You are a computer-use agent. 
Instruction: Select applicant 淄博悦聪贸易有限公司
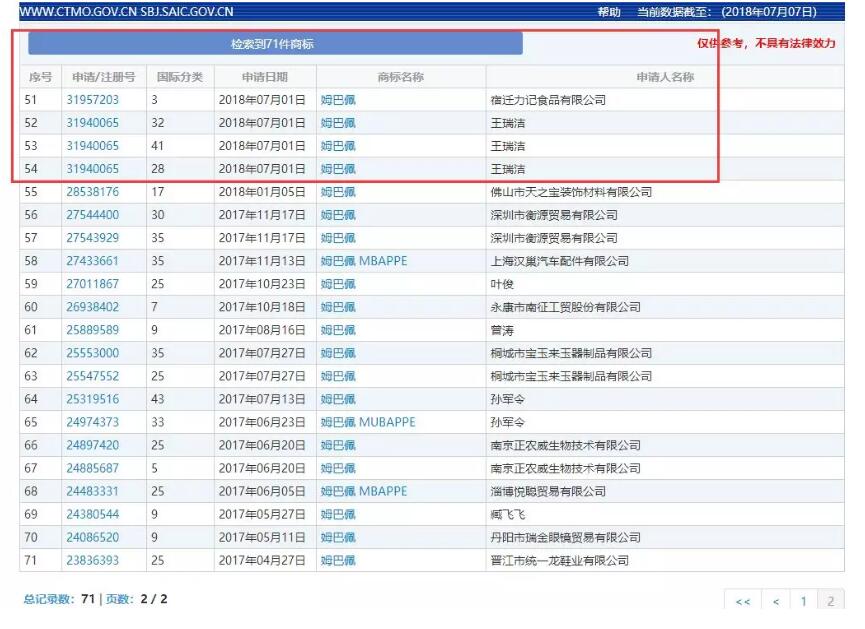[x=548, y=491]
